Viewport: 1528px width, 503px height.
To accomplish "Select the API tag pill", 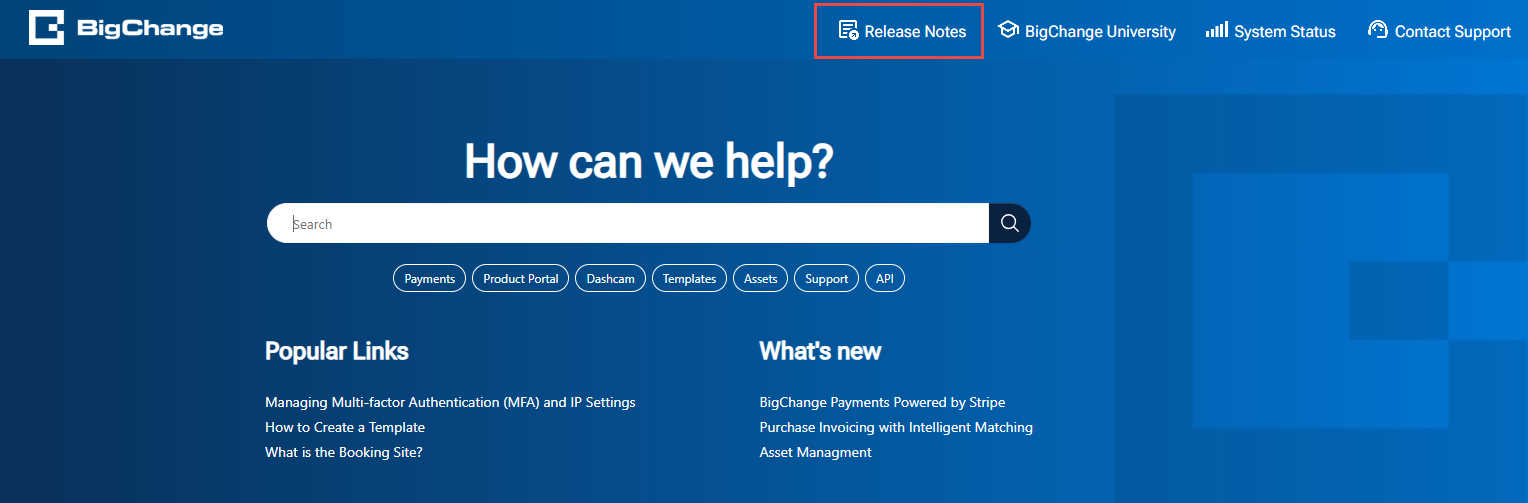I will pyautogui.click(x=884, y=279).
